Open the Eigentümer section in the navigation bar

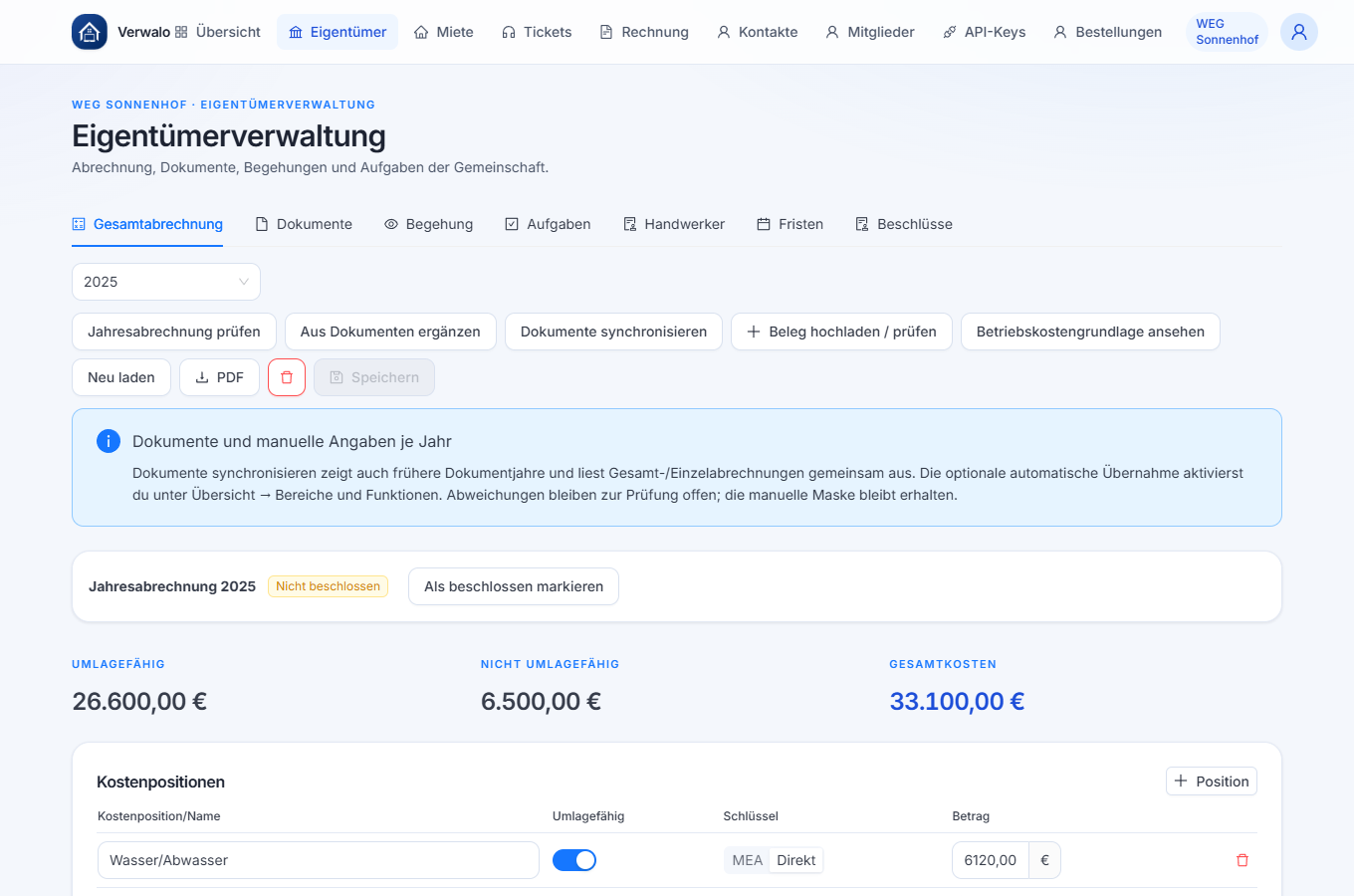coord(338,32)
